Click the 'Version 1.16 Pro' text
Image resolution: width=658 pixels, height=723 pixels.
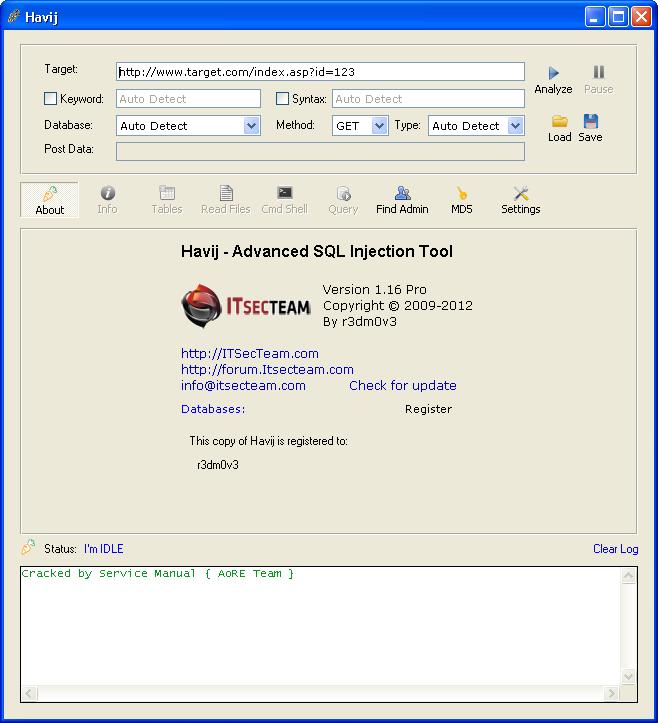coord(374,290)
